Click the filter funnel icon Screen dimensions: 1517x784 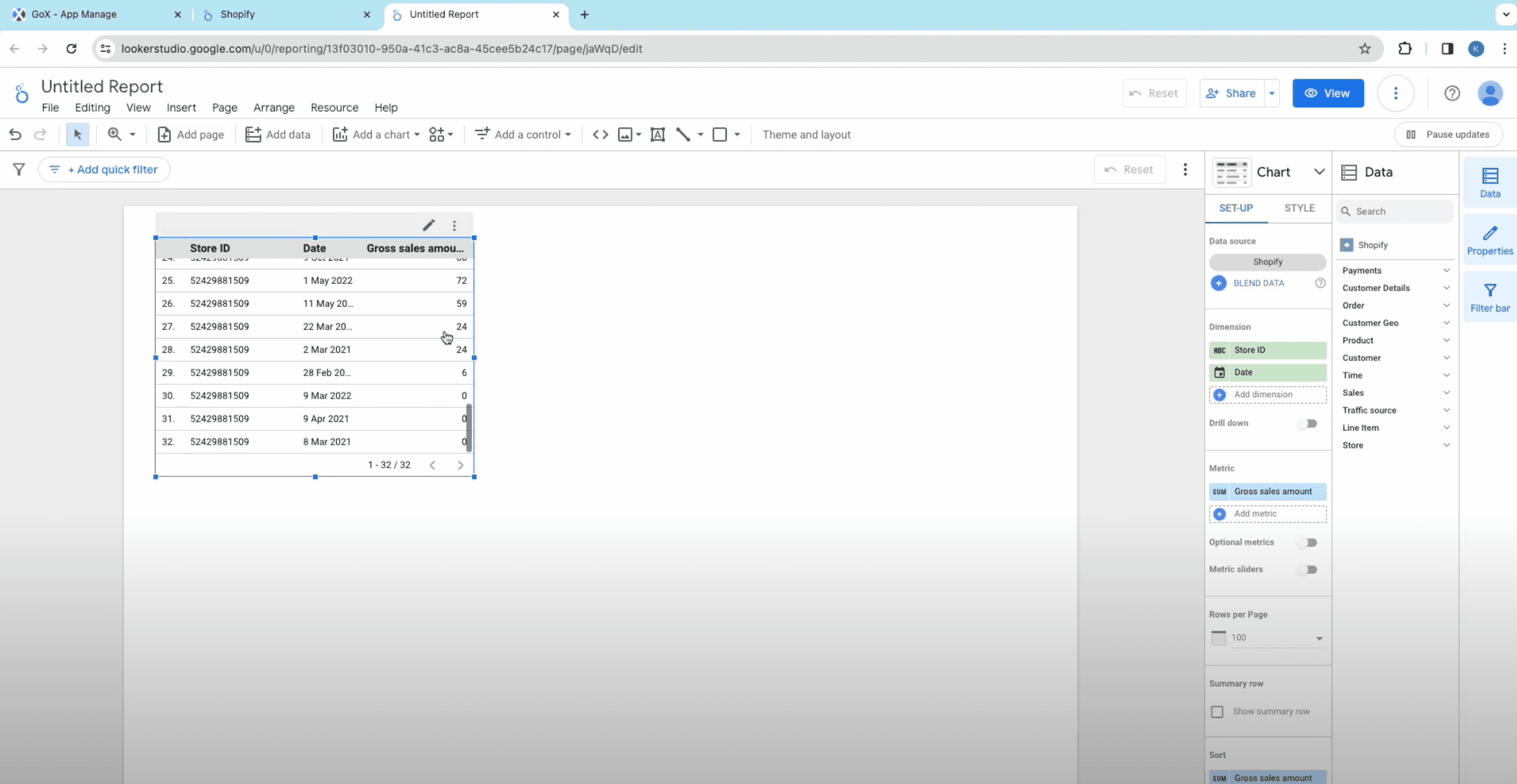point(19,169)
